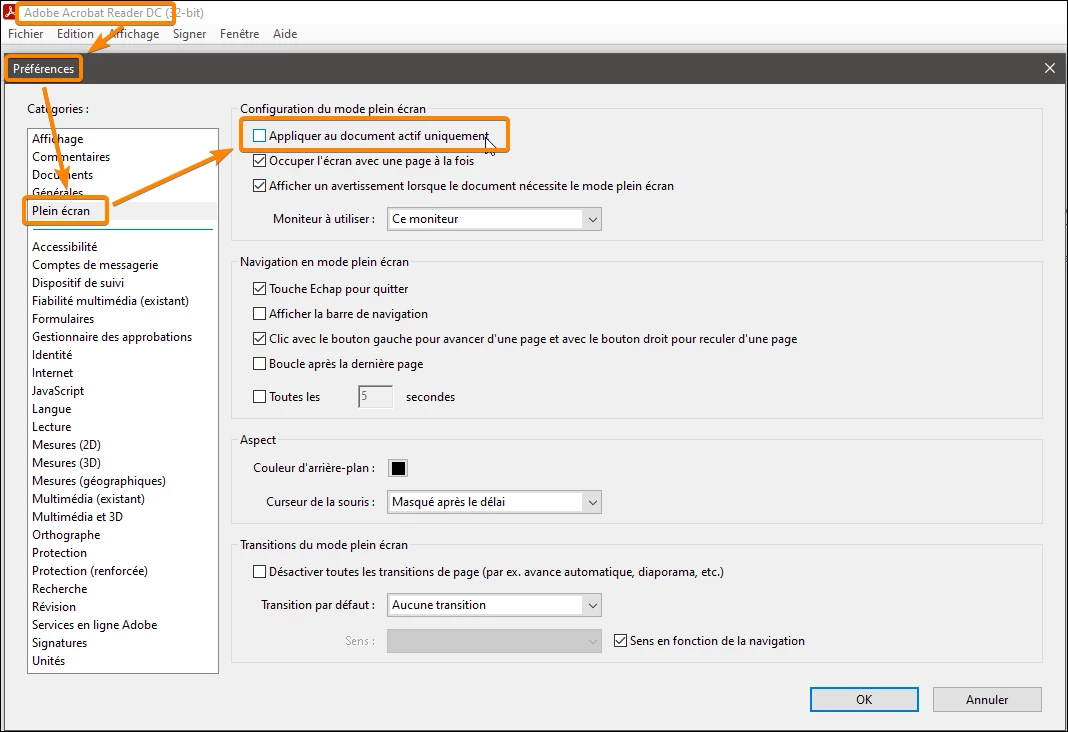Close the Préférences dialog with the X
The height and width of the screenshot is (732, 1068).
pyautogui.click(x=1050, y=68)
